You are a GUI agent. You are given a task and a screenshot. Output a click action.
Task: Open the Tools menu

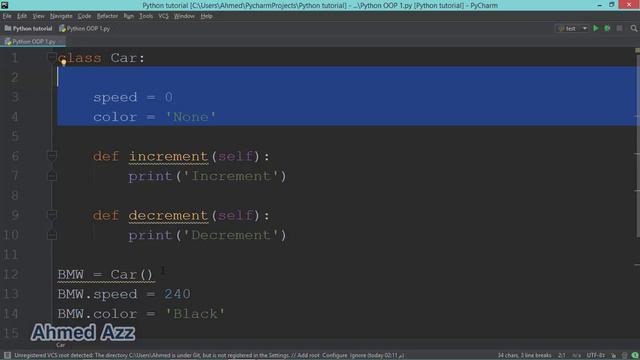click(x=146, y=16)
